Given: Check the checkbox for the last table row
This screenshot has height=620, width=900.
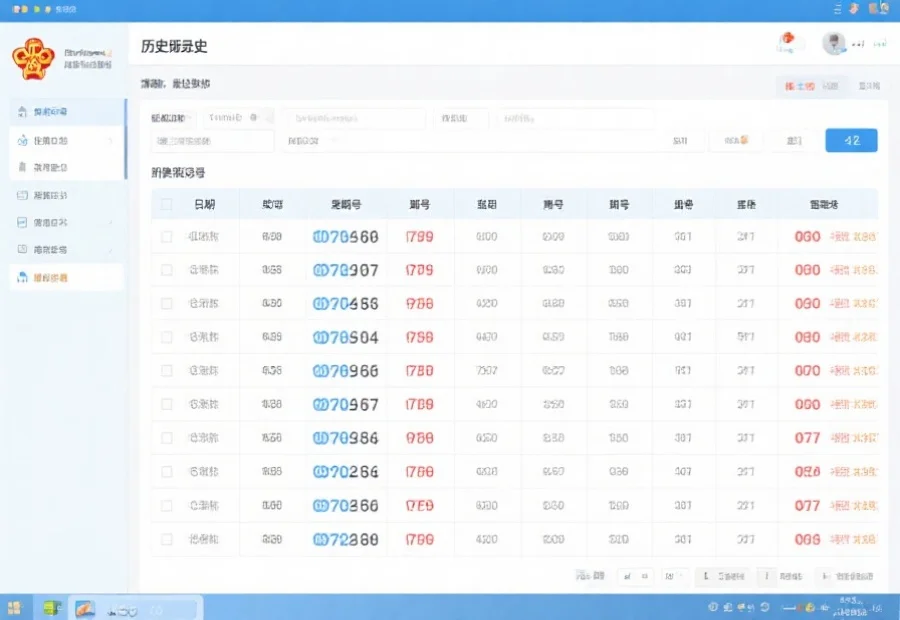Looking at the screenshot, I should (x=167, y=540).
